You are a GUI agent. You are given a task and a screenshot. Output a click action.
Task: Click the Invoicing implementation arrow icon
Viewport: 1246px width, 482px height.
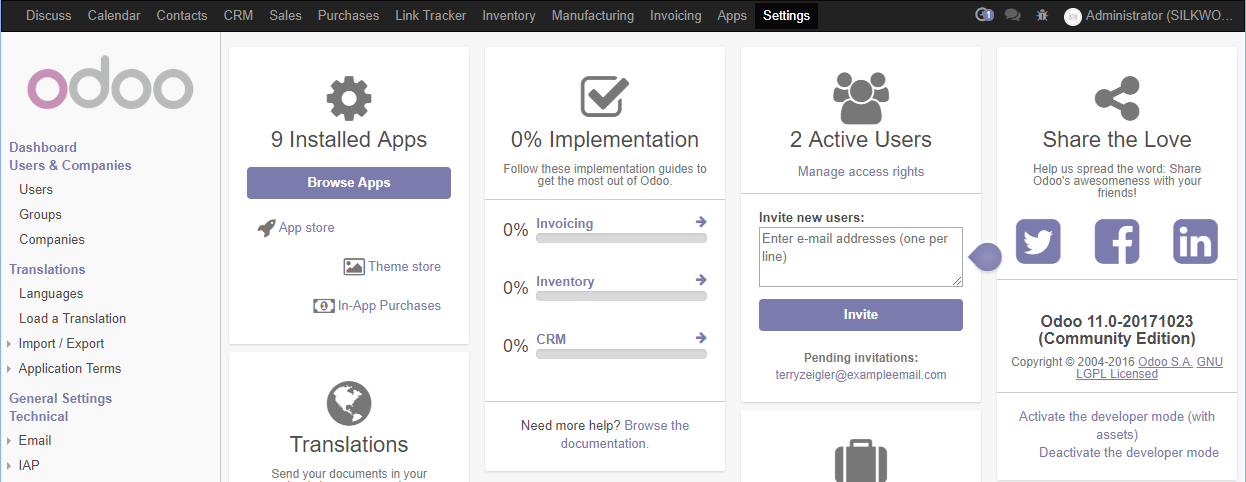point(701,222)
